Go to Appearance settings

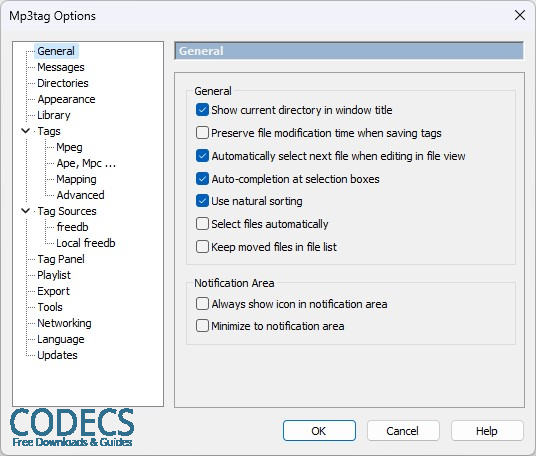tap(66, 99)
